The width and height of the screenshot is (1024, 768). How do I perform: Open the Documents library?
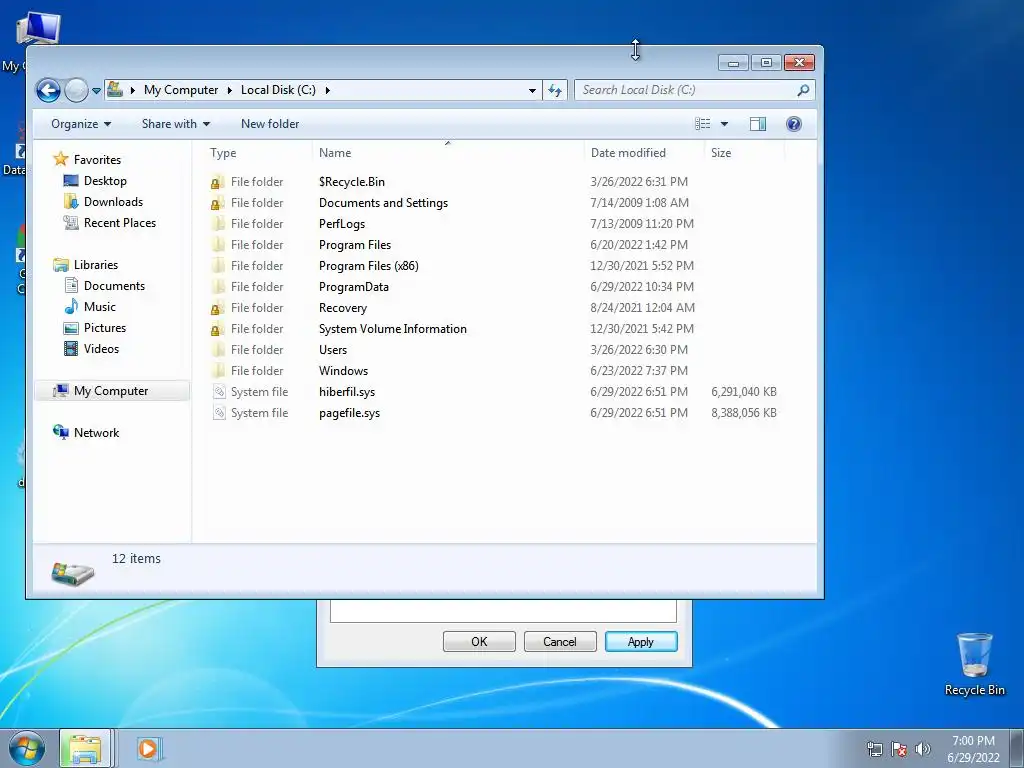[x=114, y=285]
